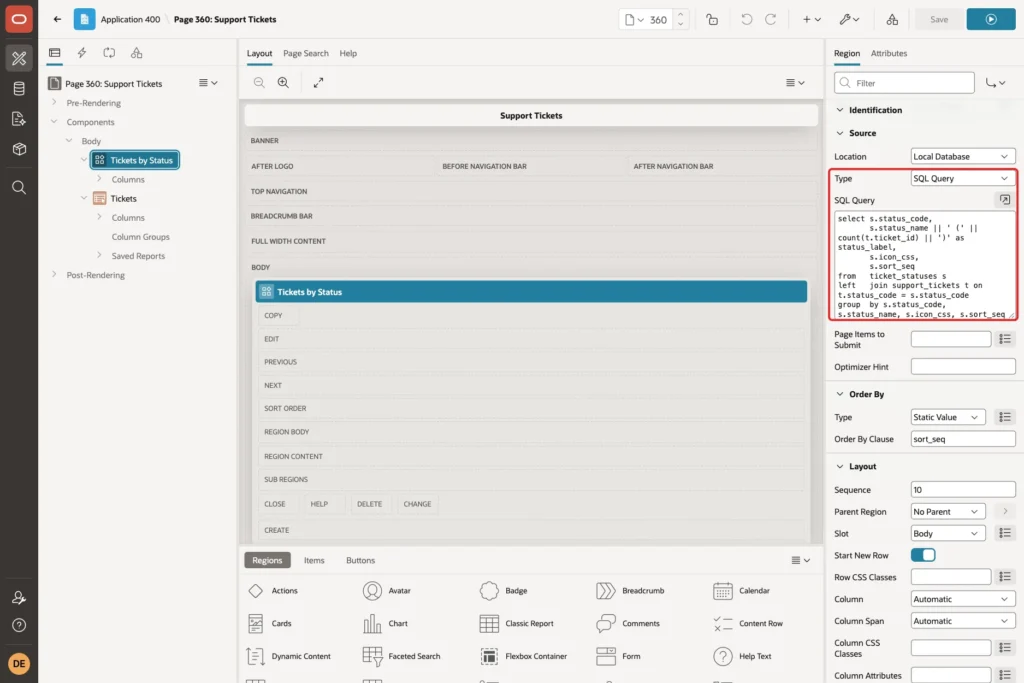1024x683 pixels.
Task: Expand the layout pane to full size
Action: [318, 83]
